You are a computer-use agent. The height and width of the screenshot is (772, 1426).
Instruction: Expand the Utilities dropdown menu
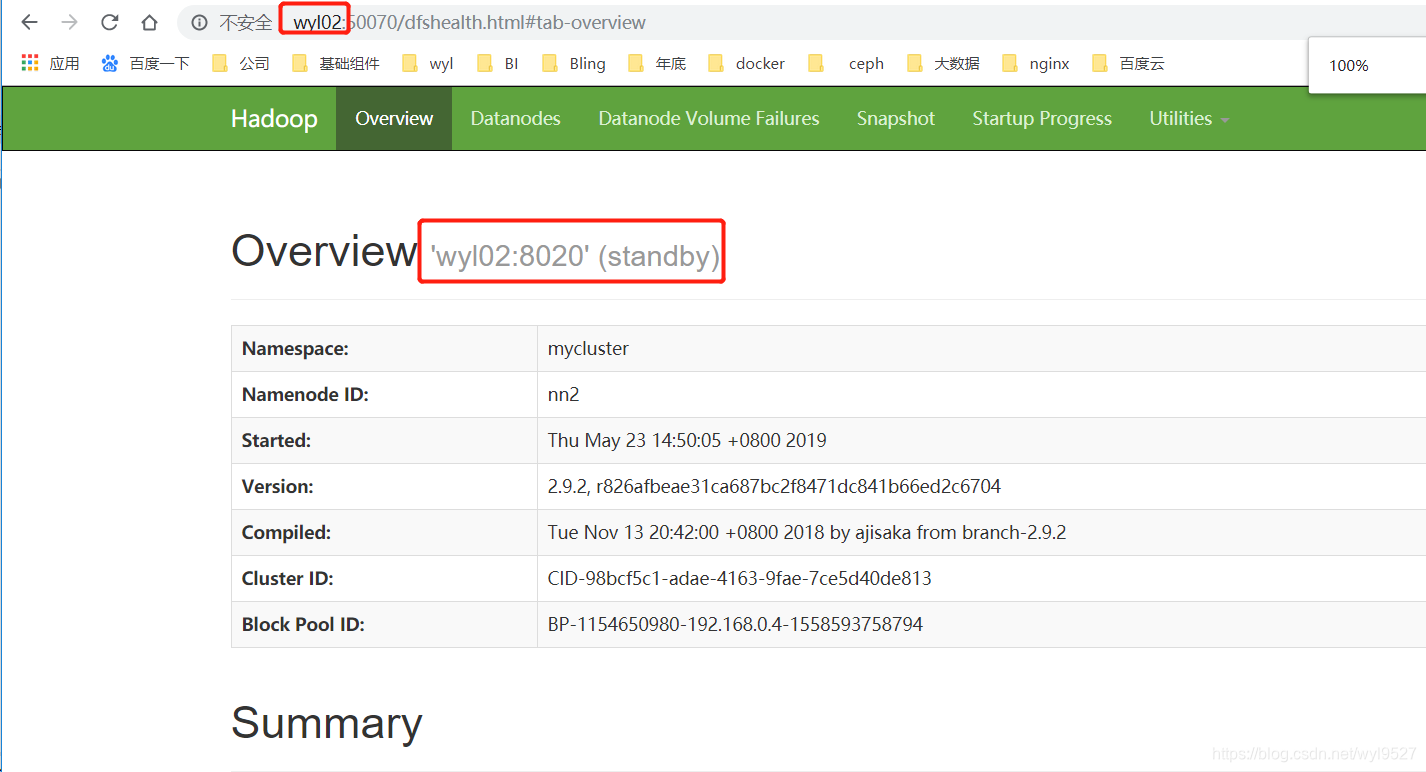(x=1189, y=118)
